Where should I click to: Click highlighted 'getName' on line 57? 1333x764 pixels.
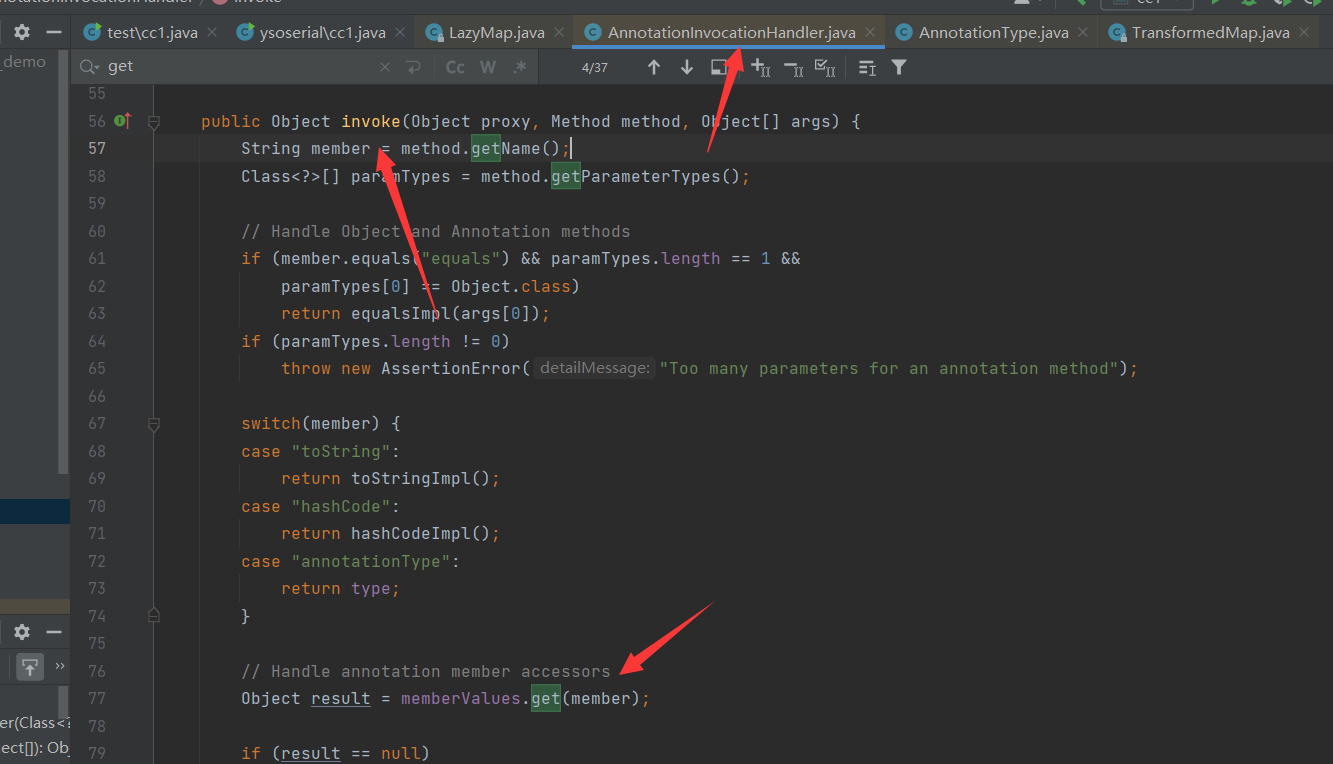(505, 149)
